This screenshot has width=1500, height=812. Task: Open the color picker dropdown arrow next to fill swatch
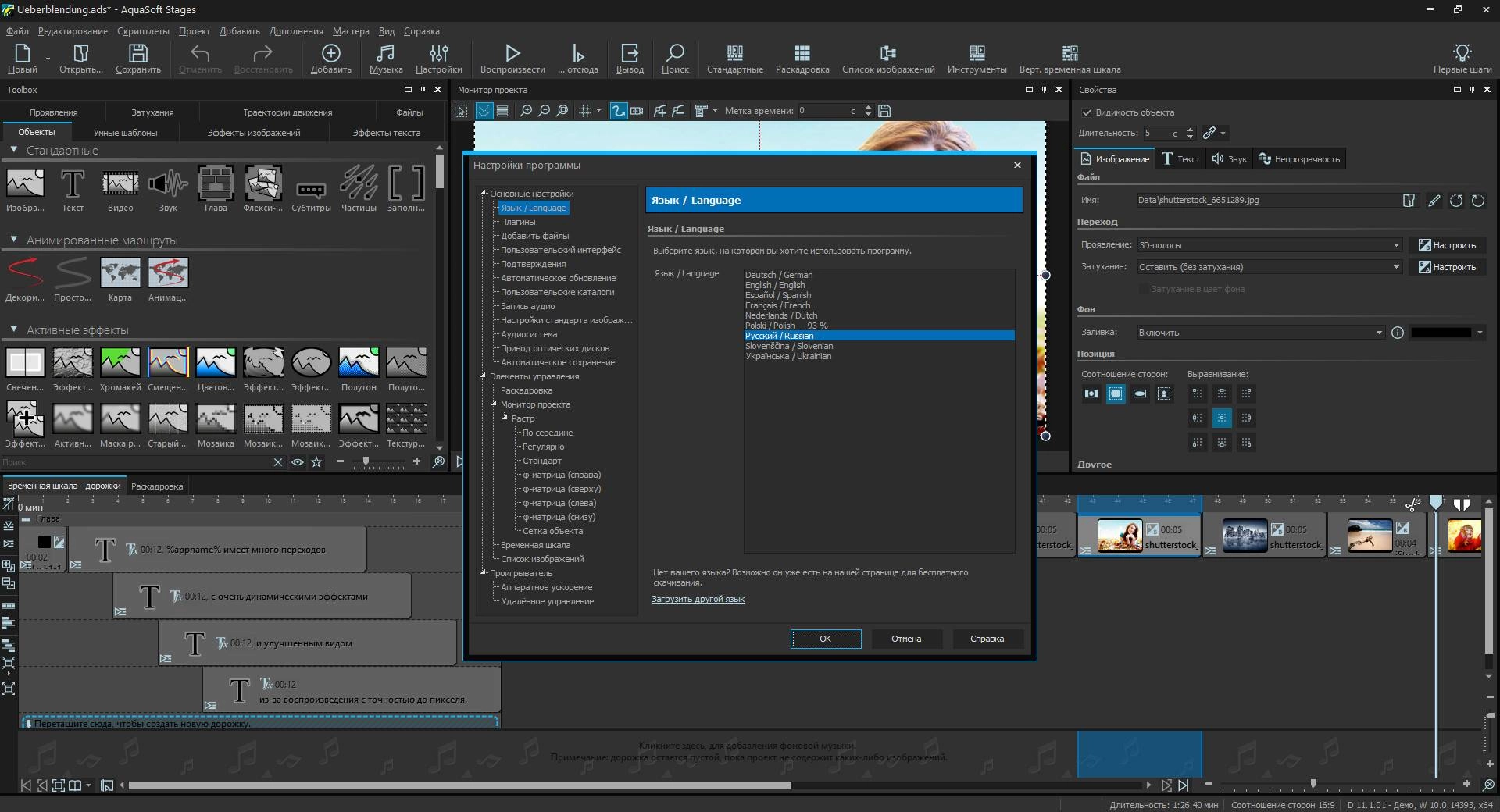coord(1480,333)
